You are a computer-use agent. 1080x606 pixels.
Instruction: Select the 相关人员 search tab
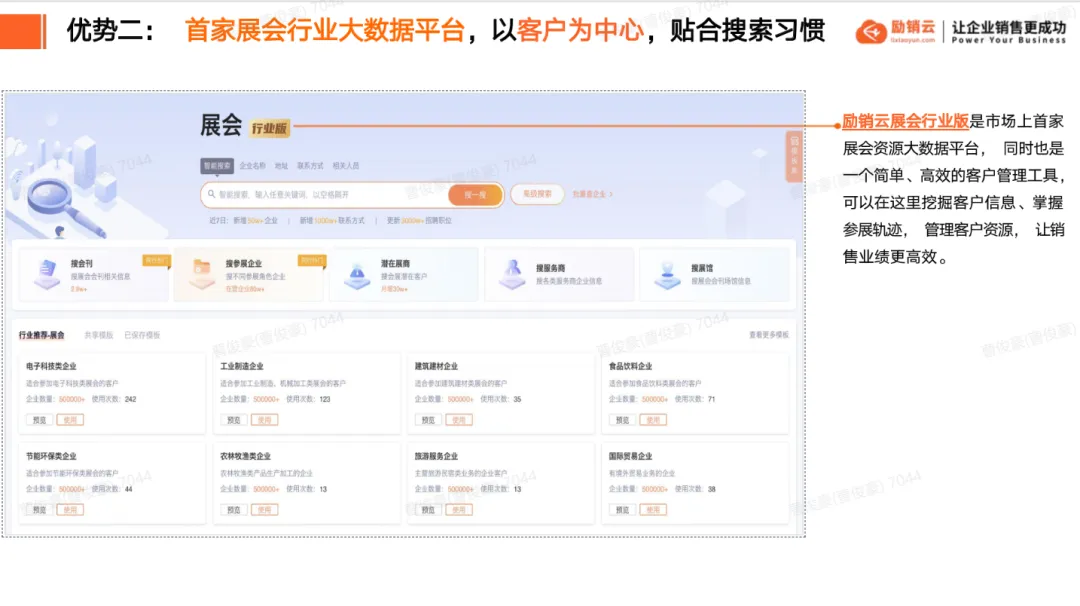[346, 166]
